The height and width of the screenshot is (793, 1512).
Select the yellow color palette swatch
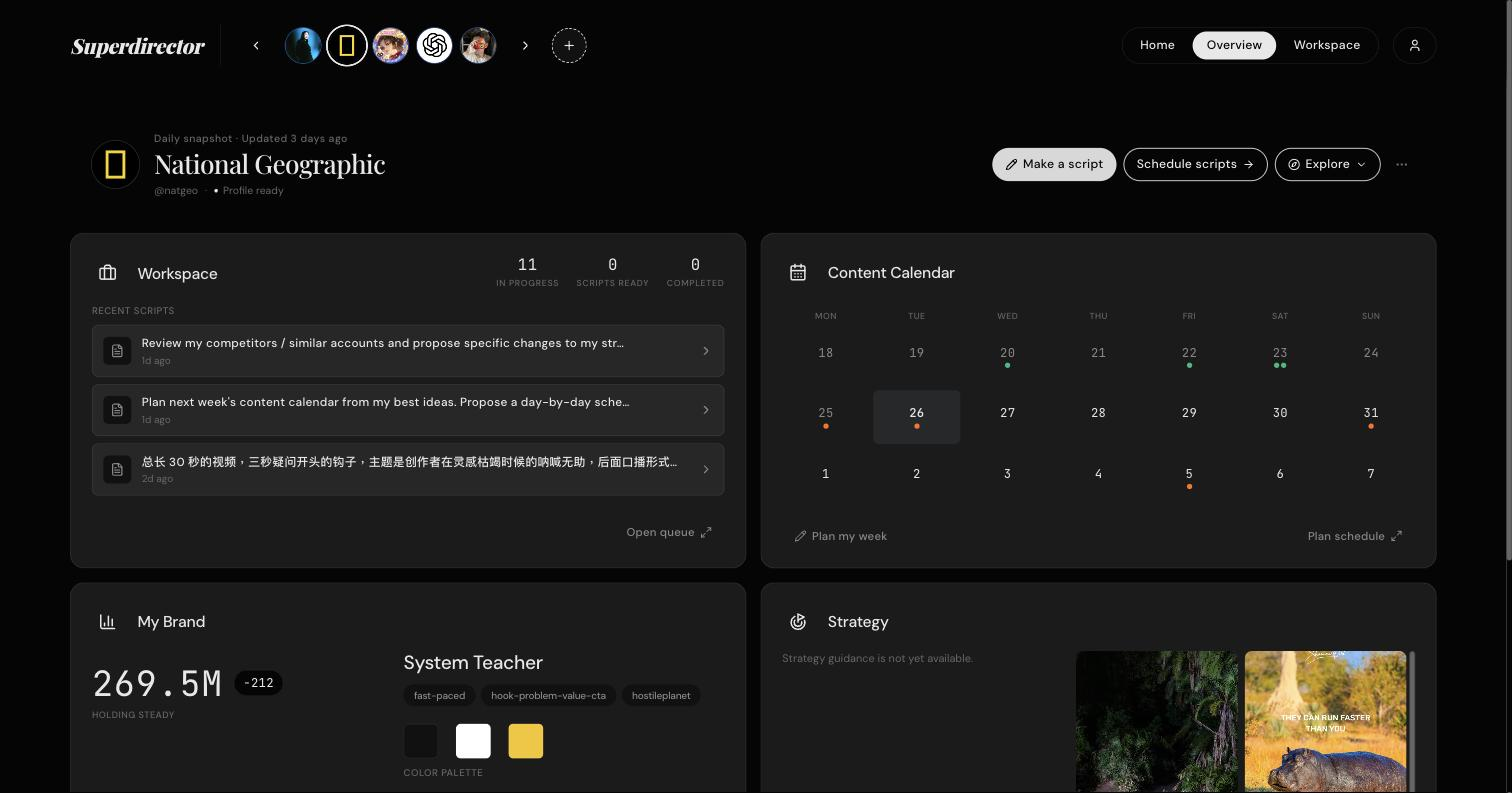tap(525, 741)
